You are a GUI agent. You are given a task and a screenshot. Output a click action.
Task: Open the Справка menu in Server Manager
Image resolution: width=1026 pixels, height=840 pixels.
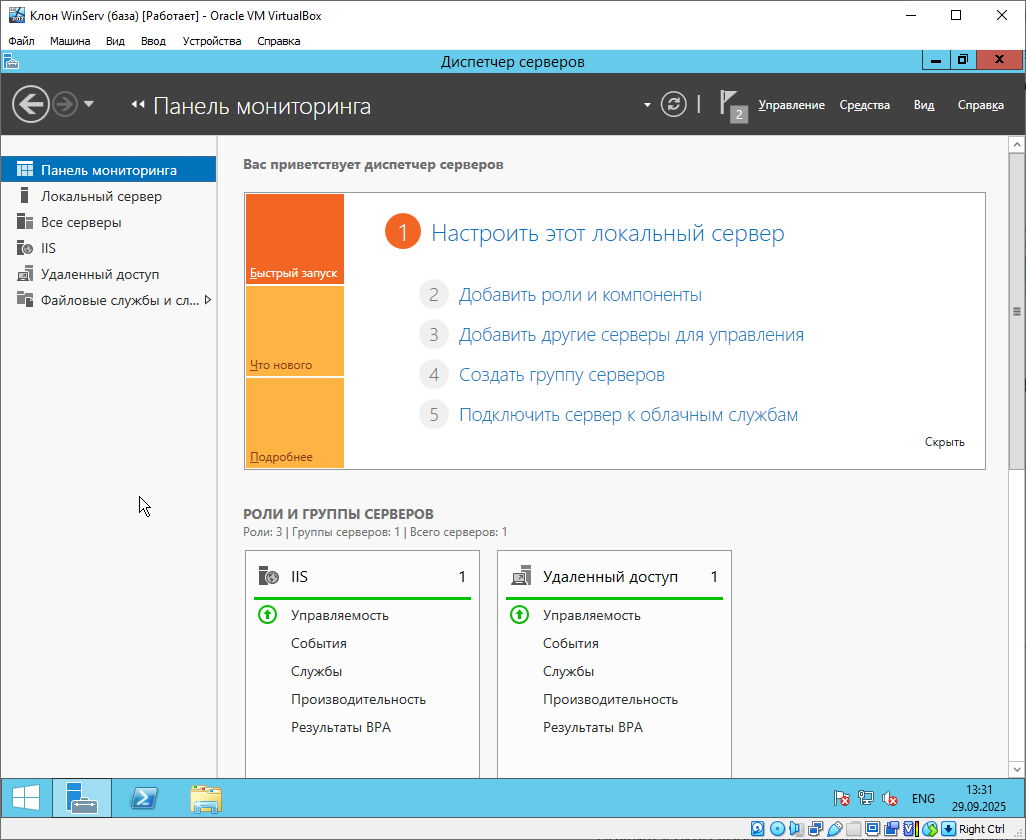point(980,105)
